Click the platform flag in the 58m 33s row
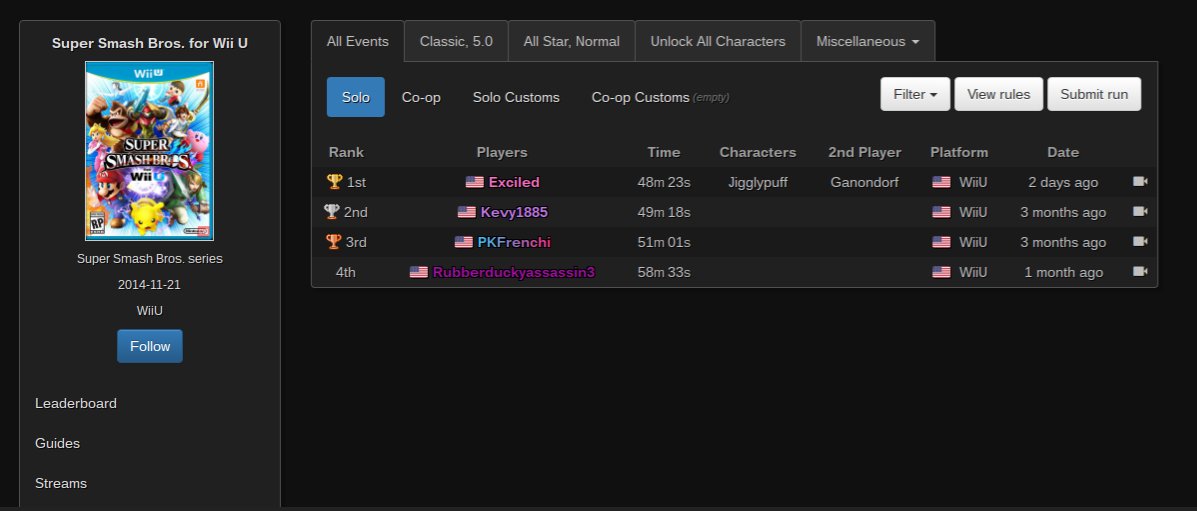Viewport: 1197px width, 511px height. point(941,271)
